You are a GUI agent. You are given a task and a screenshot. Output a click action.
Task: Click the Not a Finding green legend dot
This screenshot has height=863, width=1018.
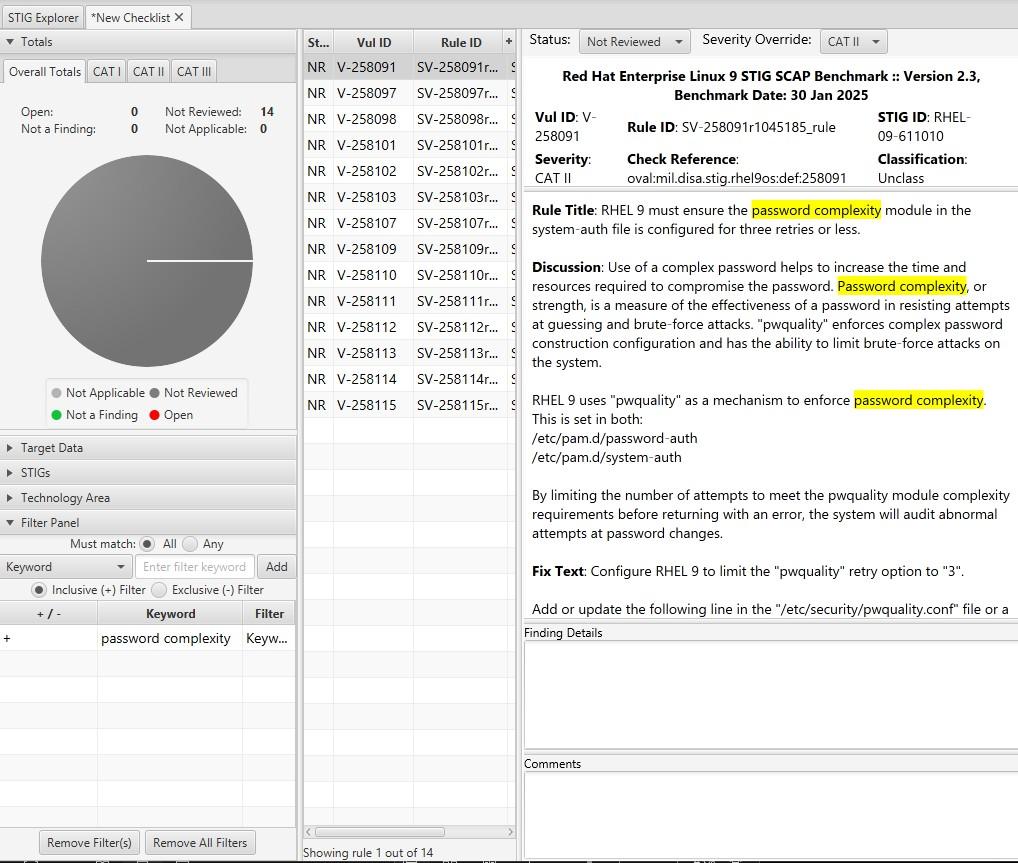click(x=56, y=415)
